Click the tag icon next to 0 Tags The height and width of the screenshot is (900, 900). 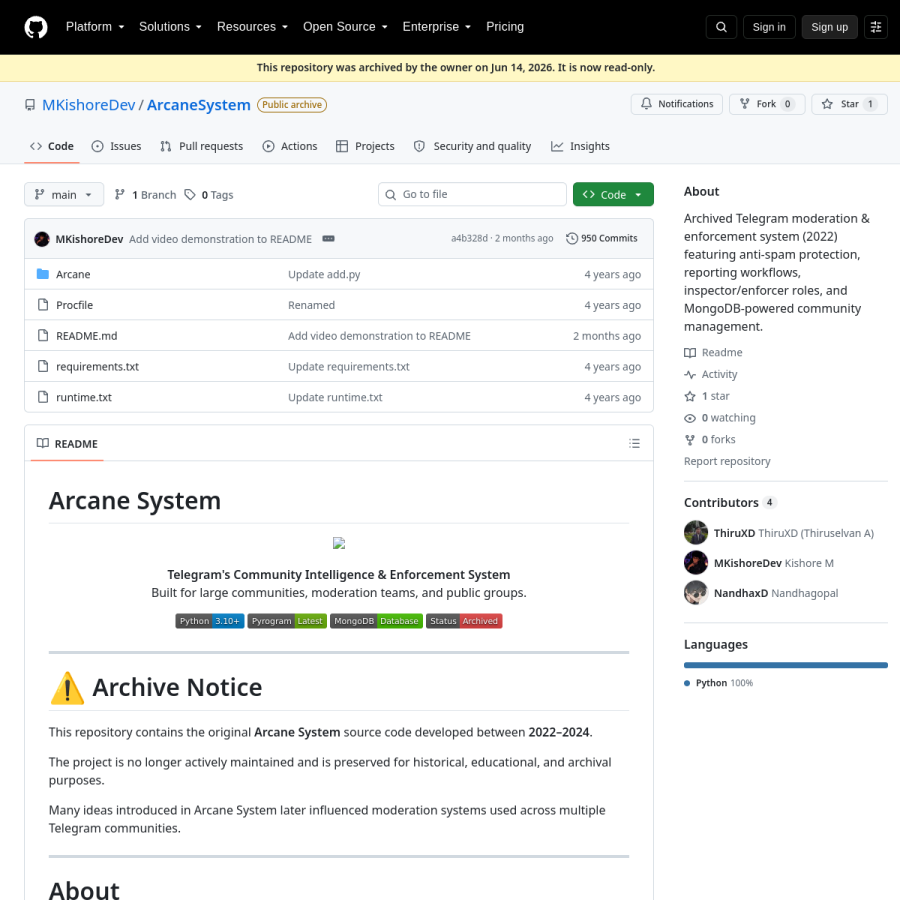(189, 195)
